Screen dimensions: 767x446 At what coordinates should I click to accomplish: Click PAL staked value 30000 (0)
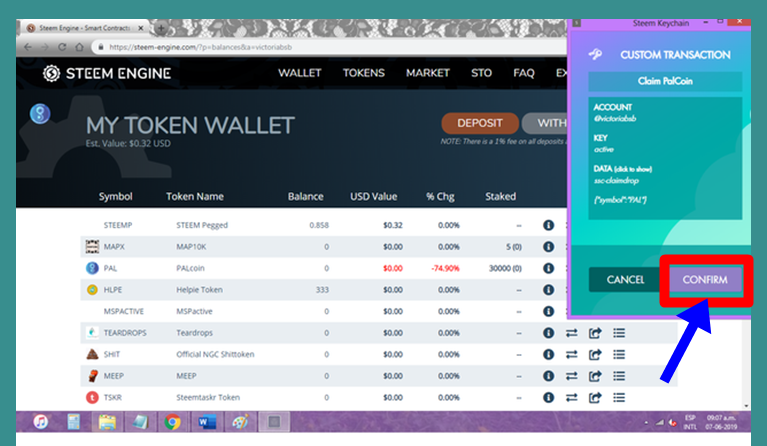coord(505,268)
